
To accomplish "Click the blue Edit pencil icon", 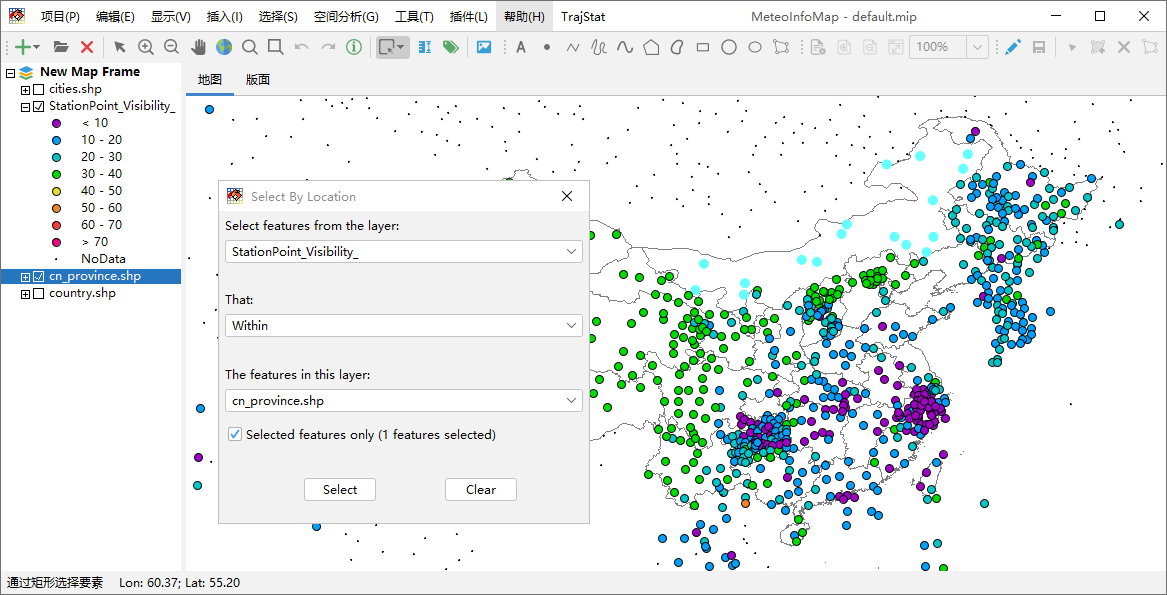I will pos(1013,47).
